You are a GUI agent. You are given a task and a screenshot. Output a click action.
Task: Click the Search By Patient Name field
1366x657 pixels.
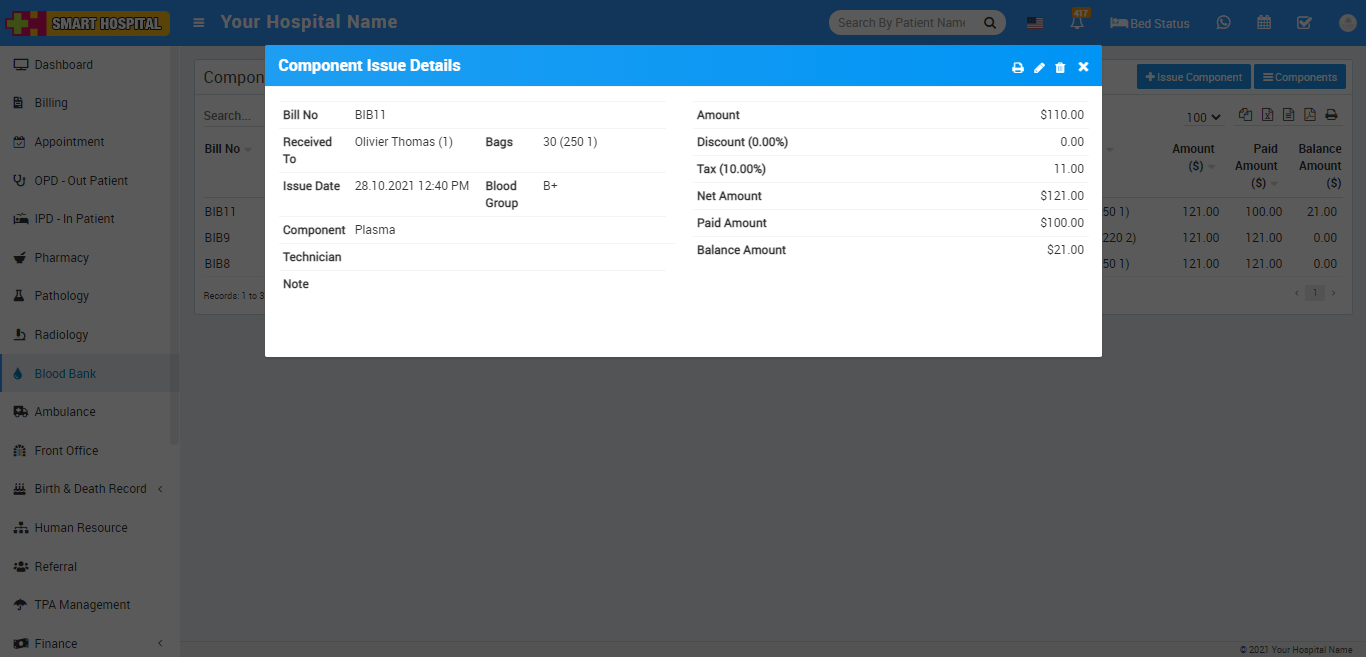(902, 22)
